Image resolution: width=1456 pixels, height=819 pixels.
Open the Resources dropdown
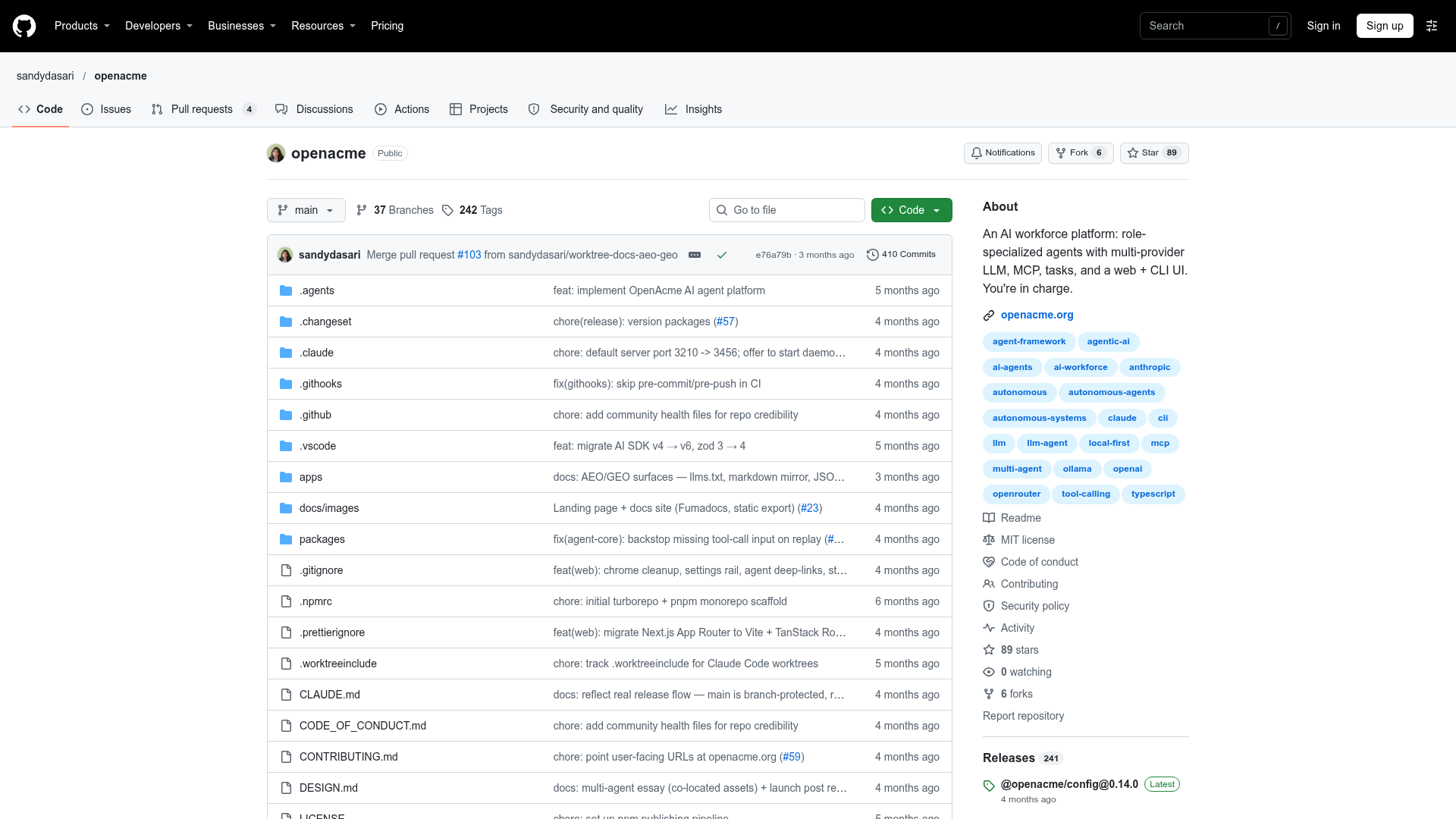click(323, 26)
